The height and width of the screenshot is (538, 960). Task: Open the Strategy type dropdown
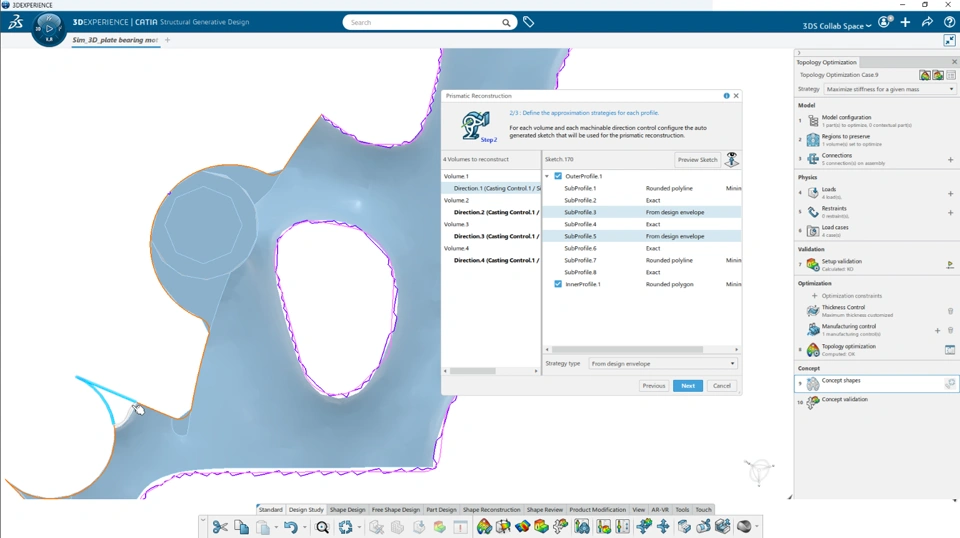point(662,364)
